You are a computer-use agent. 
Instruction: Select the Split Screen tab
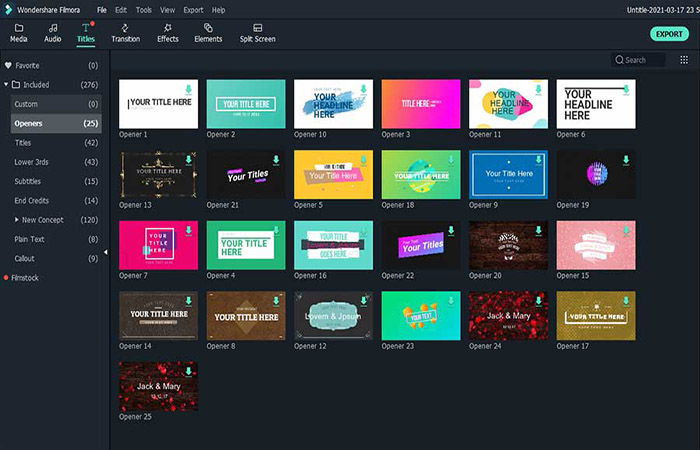tap(258, 33)
